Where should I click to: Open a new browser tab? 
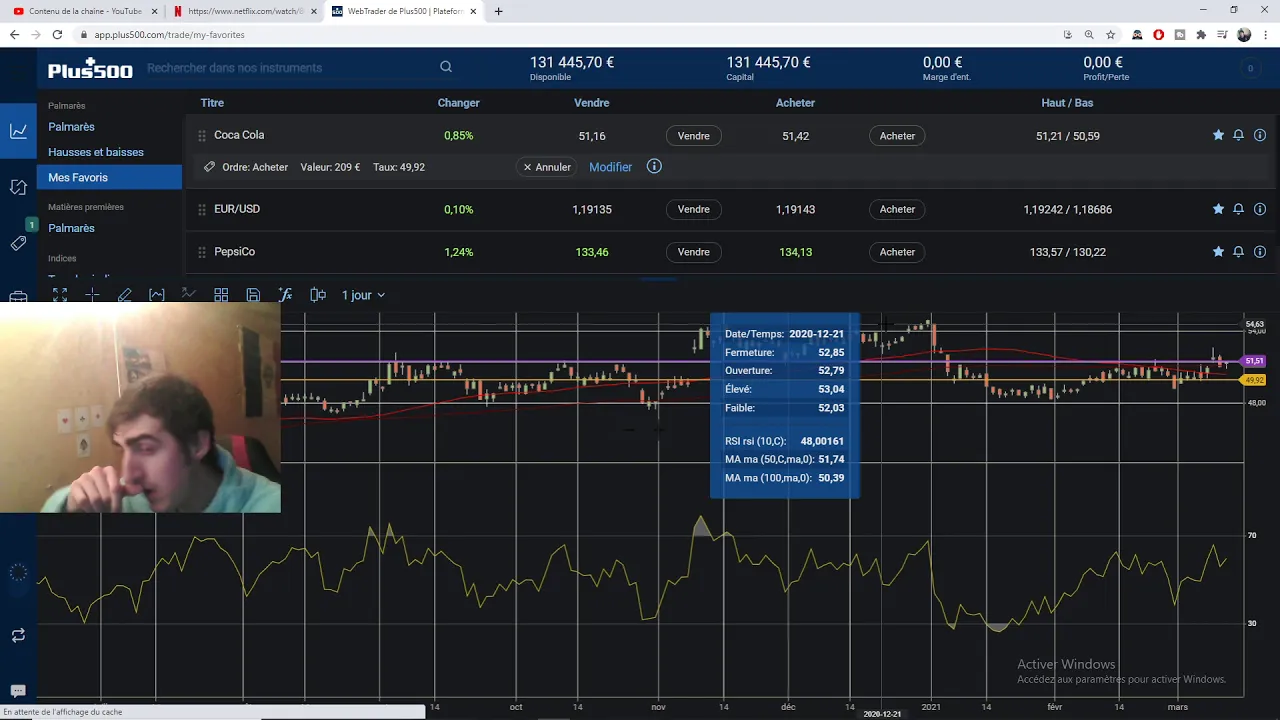tap(498, 11)
